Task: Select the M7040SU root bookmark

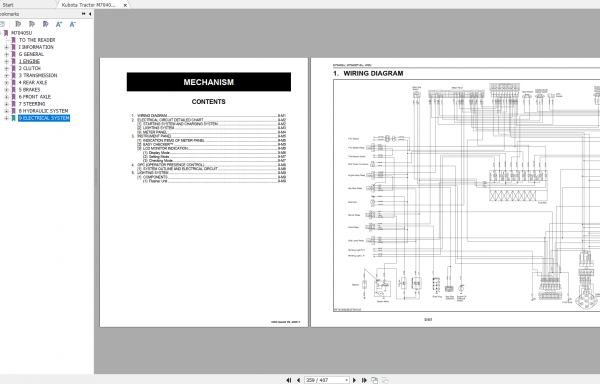Action: pyautogui.click(x=22, y=33)
